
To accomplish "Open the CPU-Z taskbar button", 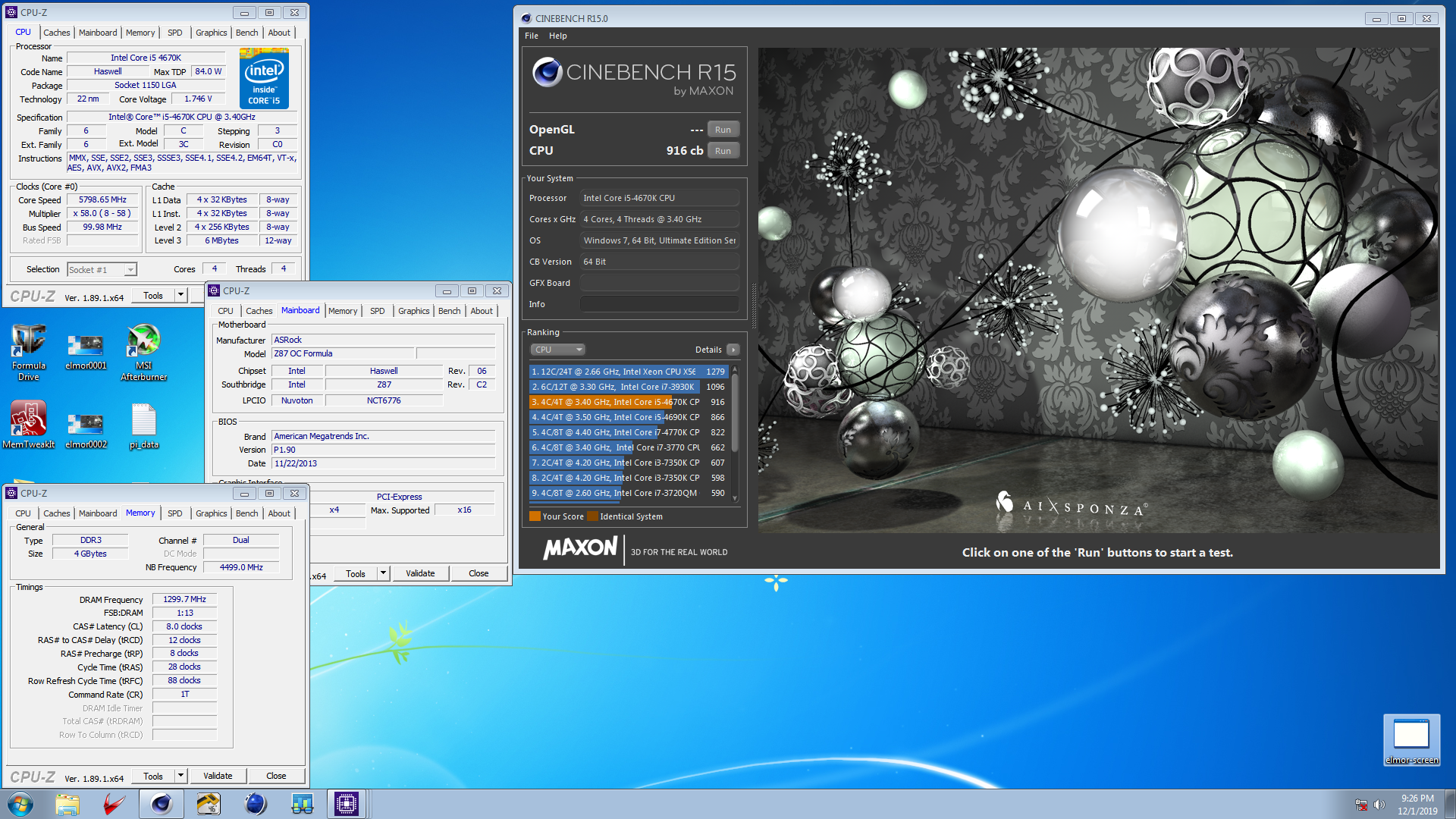I will tap(347, 804).
